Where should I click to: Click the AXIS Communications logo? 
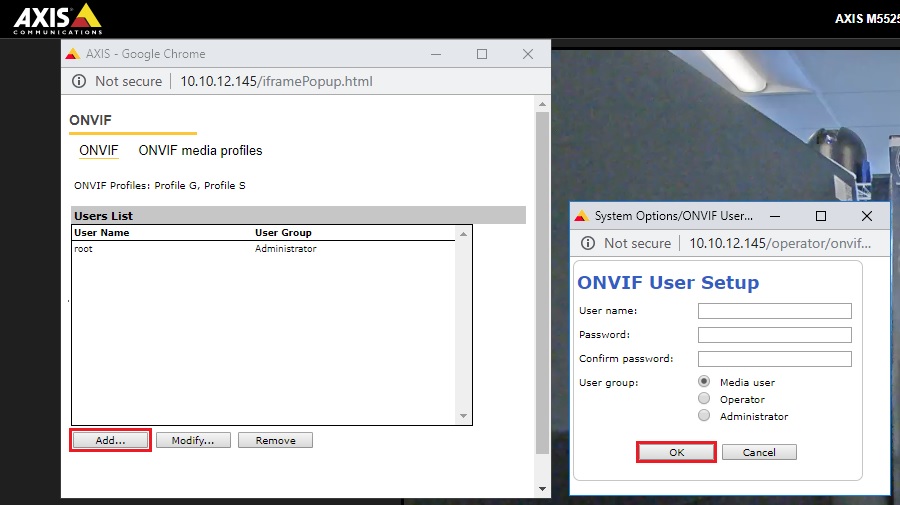point(57,18)
